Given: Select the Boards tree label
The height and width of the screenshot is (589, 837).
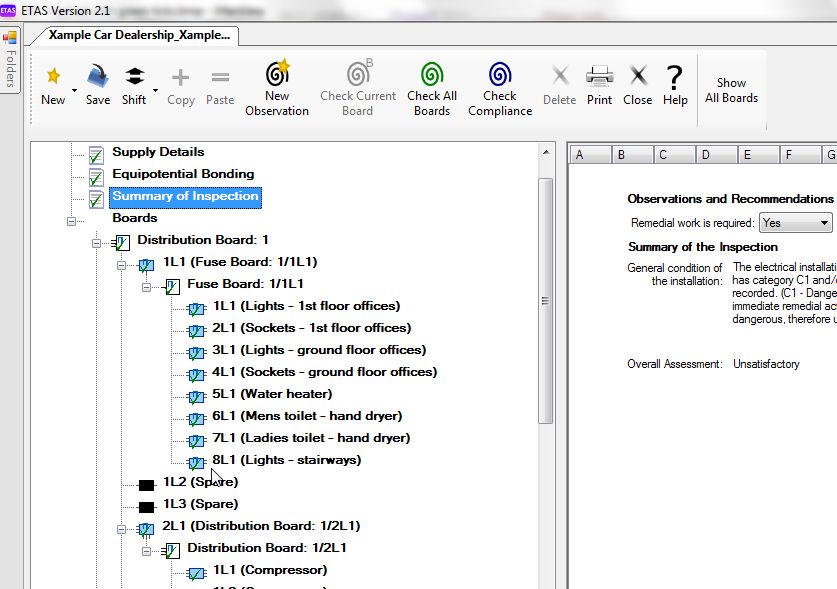Looking at the screenshot, I should tap(135, 218).
